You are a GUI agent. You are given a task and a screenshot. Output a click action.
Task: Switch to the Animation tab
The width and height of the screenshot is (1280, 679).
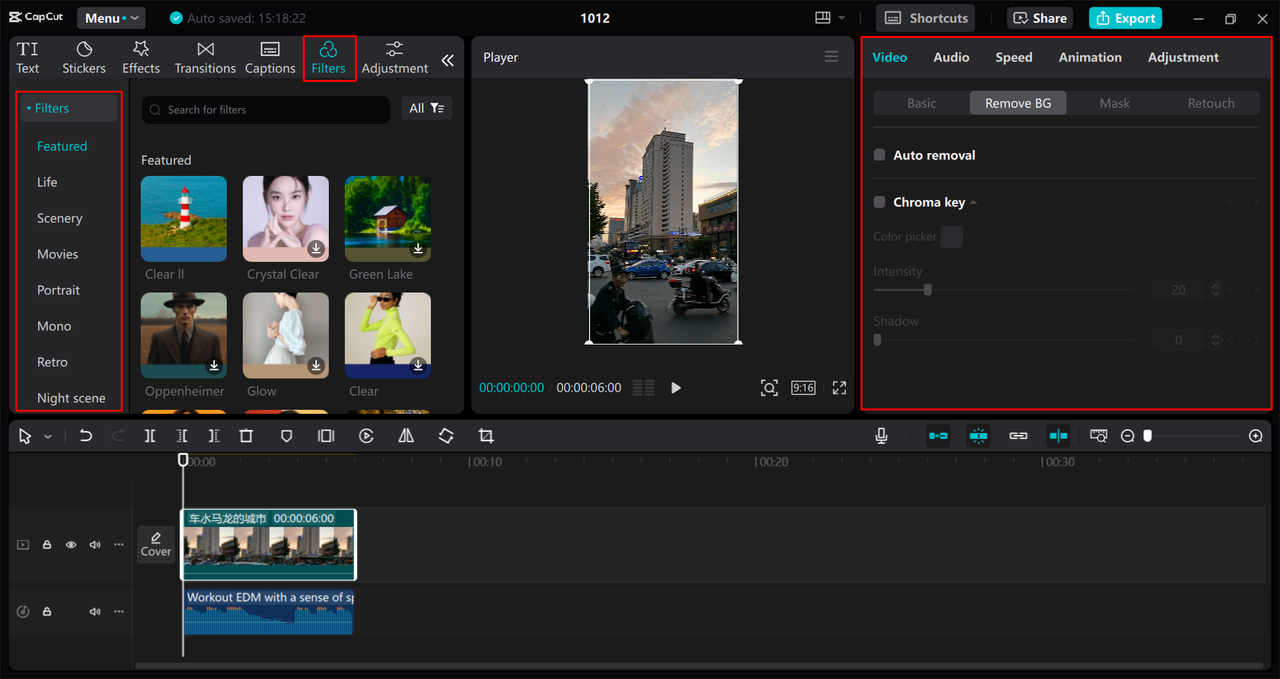click(1090, 57)
